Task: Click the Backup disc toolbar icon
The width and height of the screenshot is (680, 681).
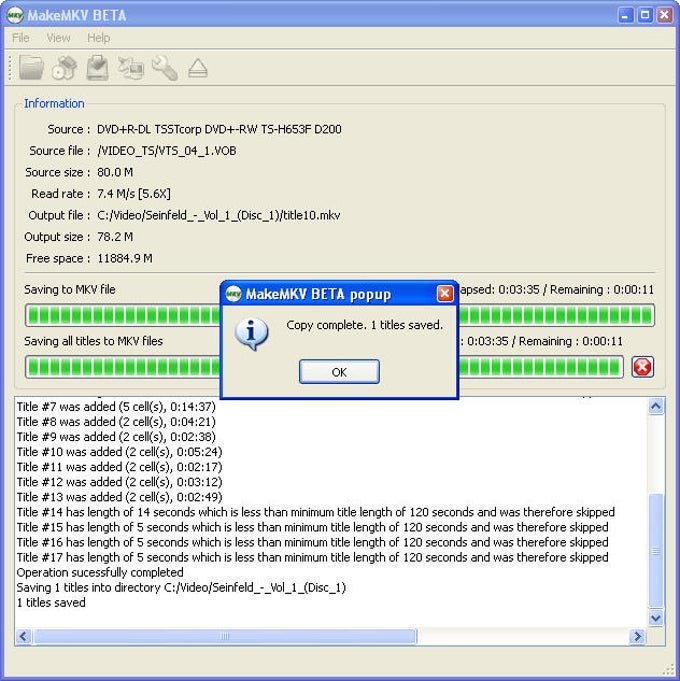Action: 97,68
